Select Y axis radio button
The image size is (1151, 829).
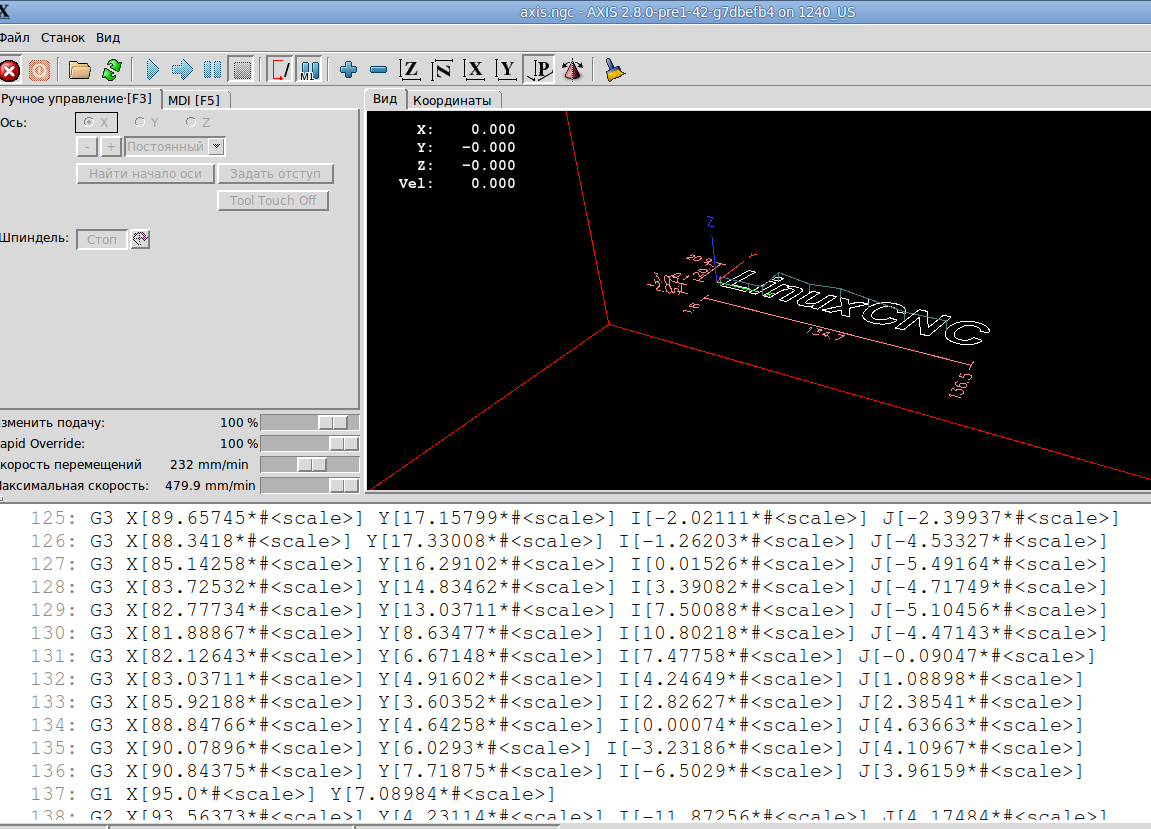click(x=147, y=123)
